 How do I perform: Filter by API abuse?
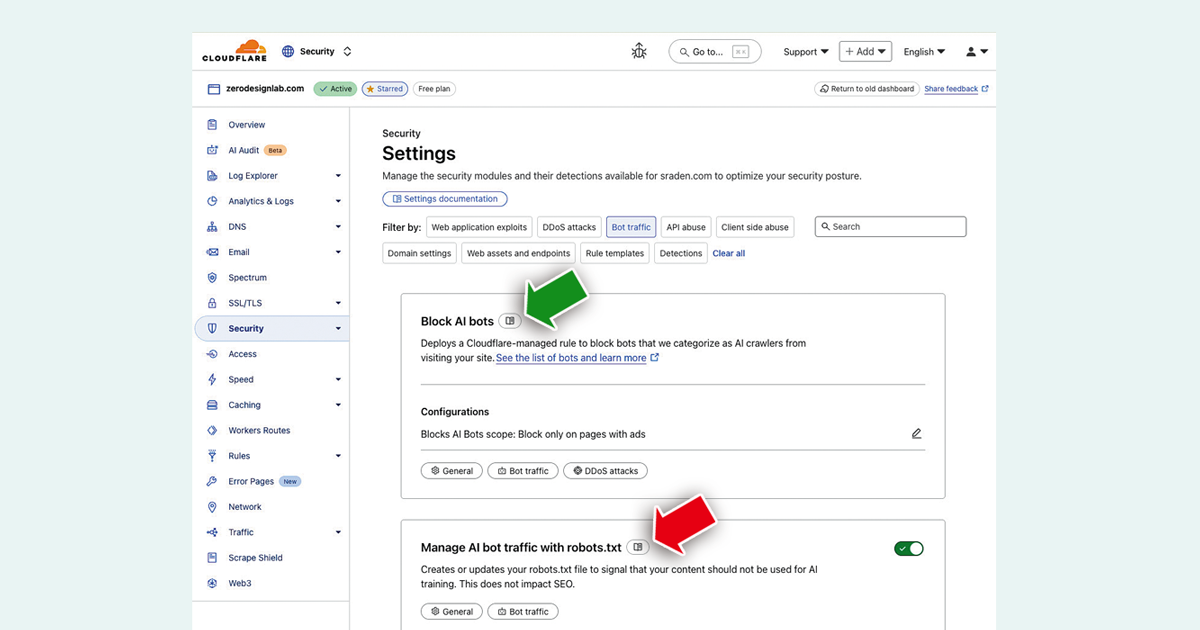pos(686,227)
